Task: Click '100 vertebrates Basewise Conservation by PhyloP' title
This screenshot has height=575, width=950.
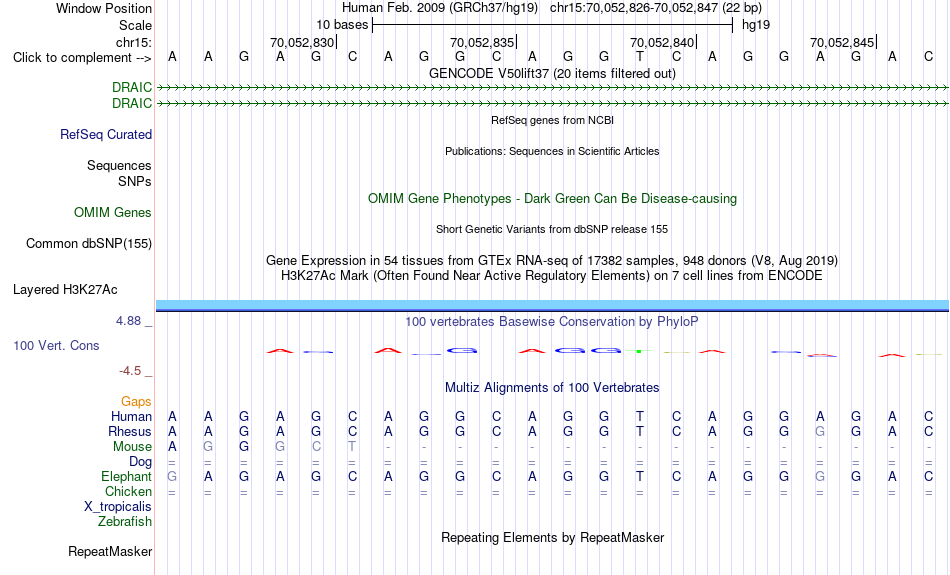Action: [552, 322]
